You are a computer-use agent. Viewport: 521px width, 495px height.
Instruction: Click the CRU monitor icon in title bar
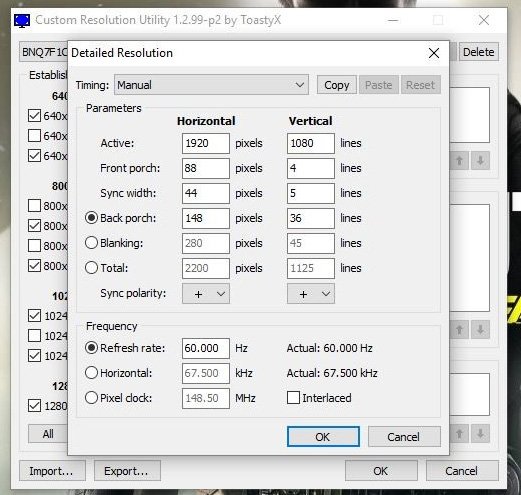click(x=22, y=21)
